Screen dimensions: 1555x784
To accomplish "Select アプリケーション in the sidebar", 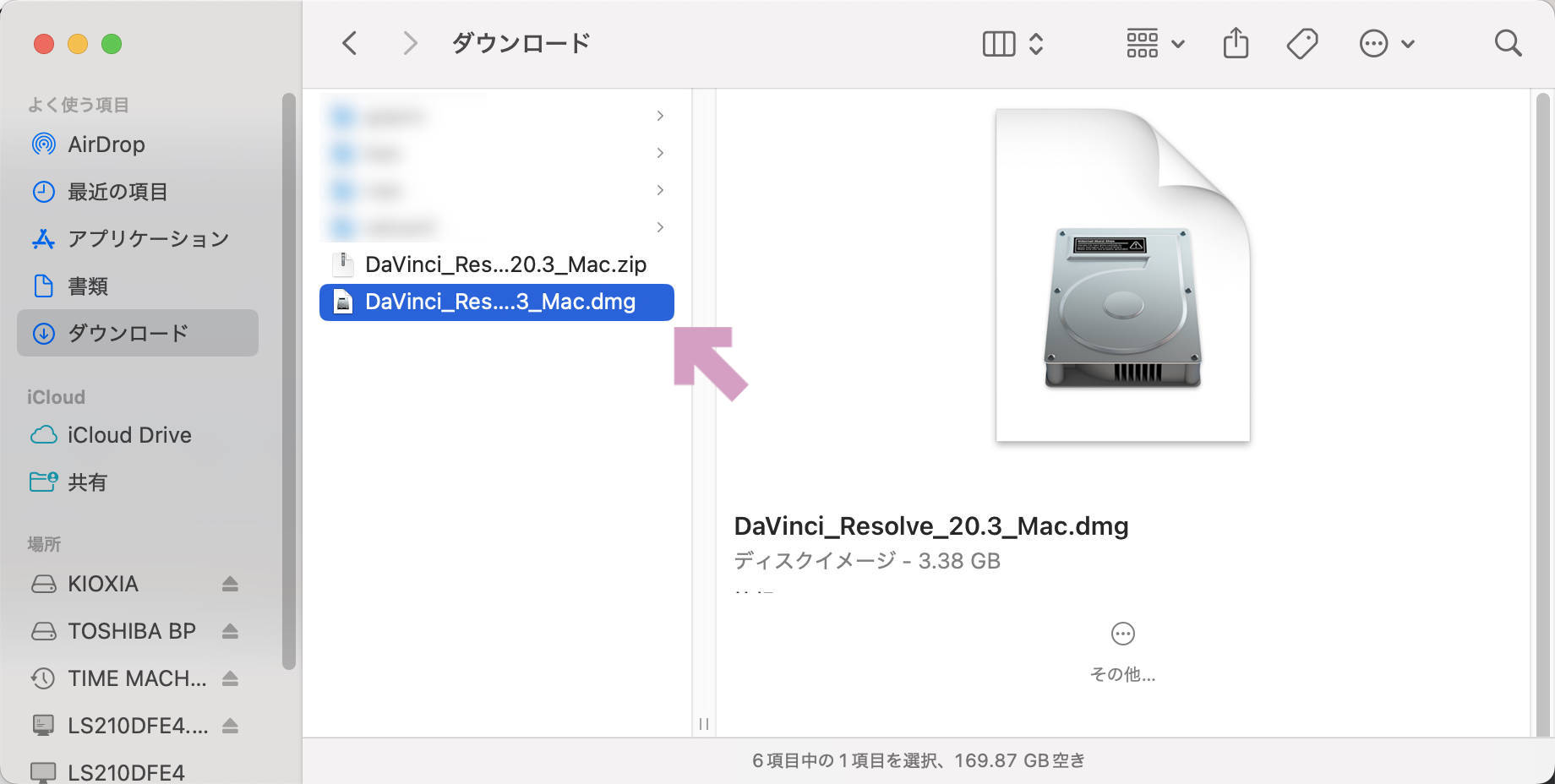I will coord(146,238).
